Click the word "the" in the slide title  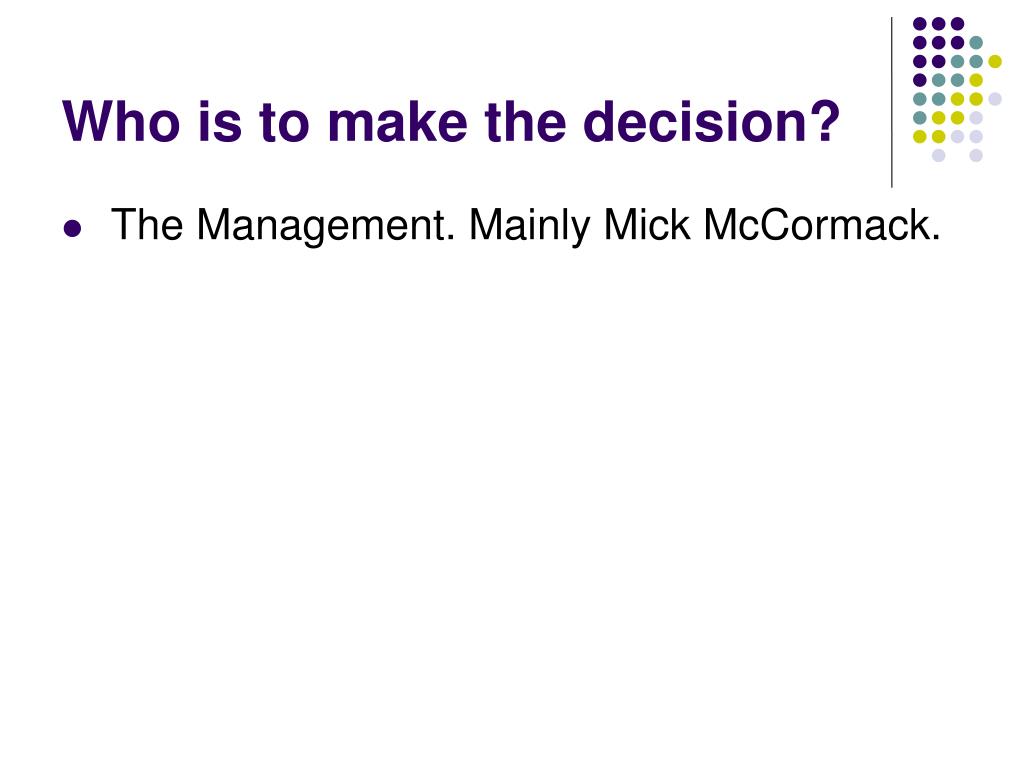(x=525, y=121)
